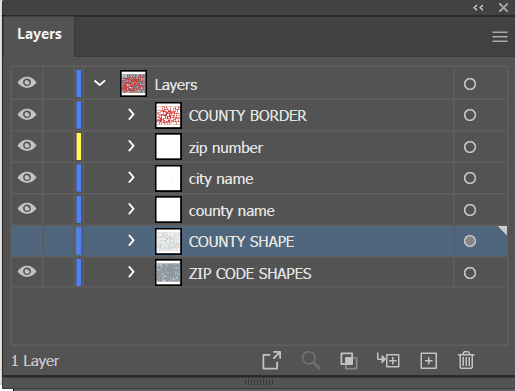Expand the zip number sublayer

(131, 146)
